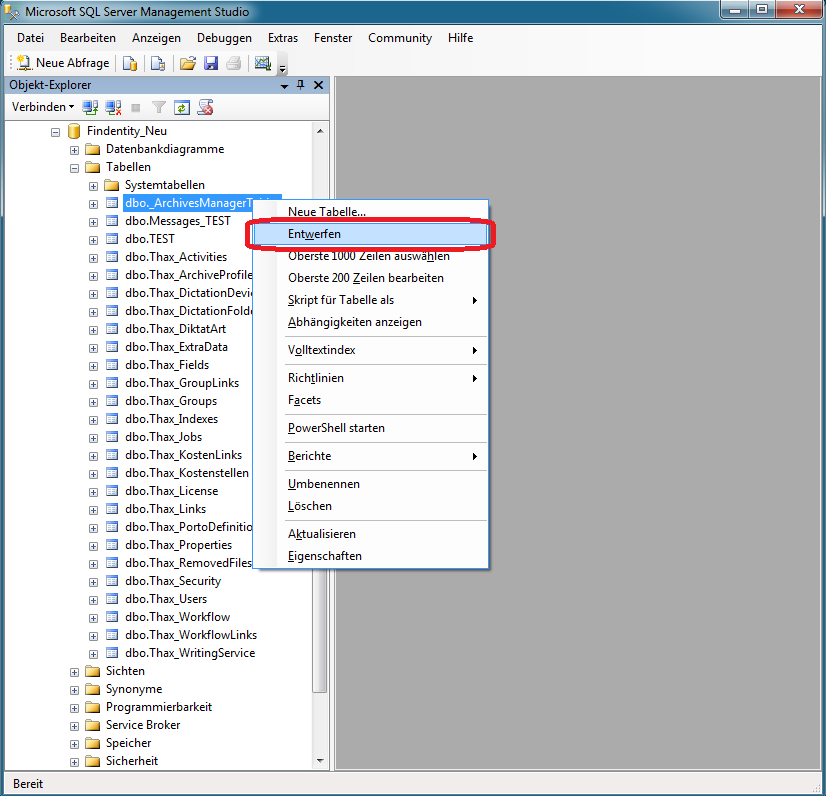Click the disconnect server icon
The image size is (826, 796).
[113, 107]
